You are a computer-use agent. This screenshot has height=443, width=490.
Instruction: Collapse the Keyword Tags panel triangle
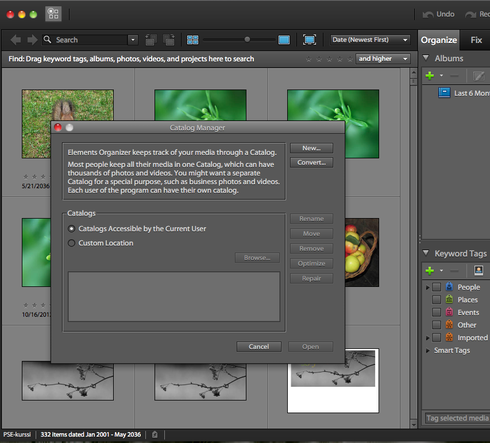426,253
